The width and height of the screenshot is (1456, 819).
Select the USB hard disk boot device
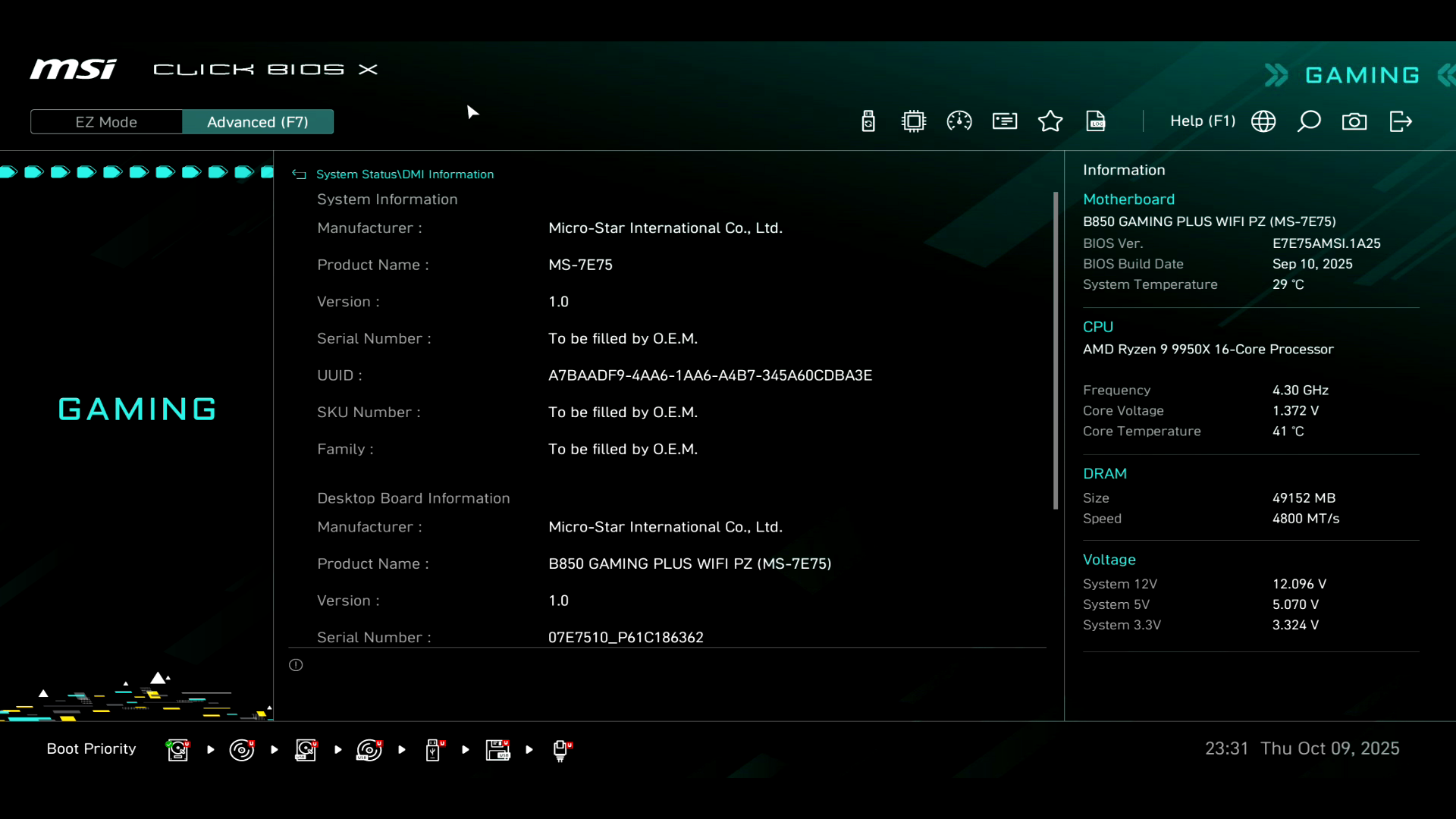click(306, 750)
